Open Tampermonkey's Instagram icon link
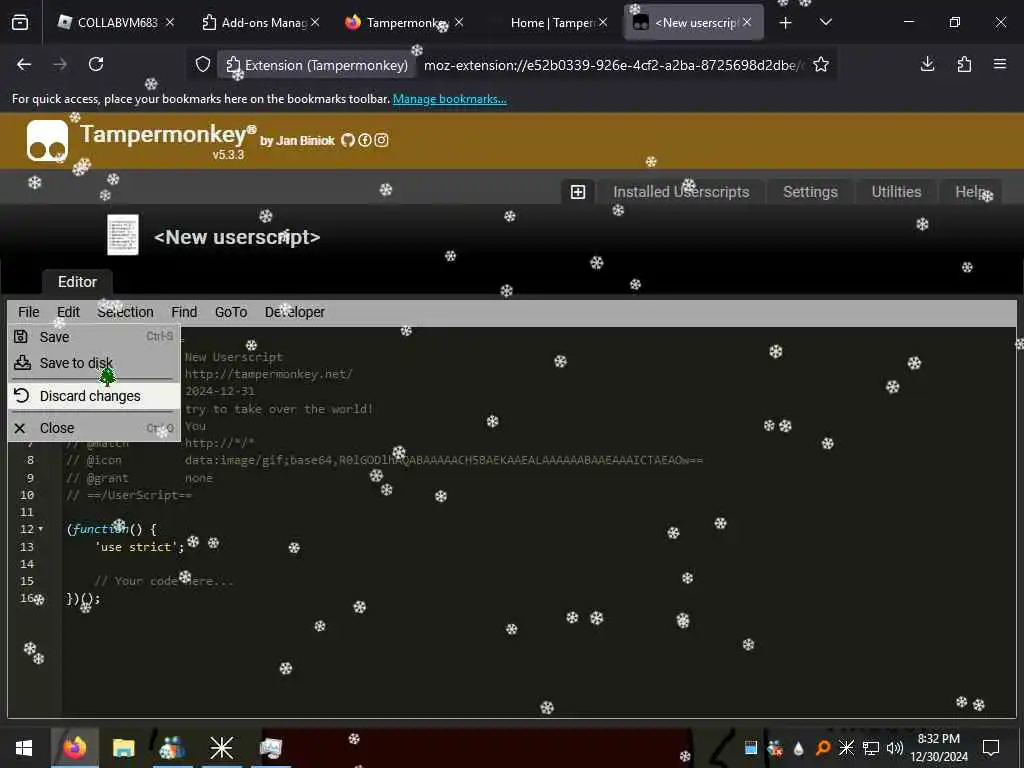This screenshot has height=768, width=1024. (381, 140)
